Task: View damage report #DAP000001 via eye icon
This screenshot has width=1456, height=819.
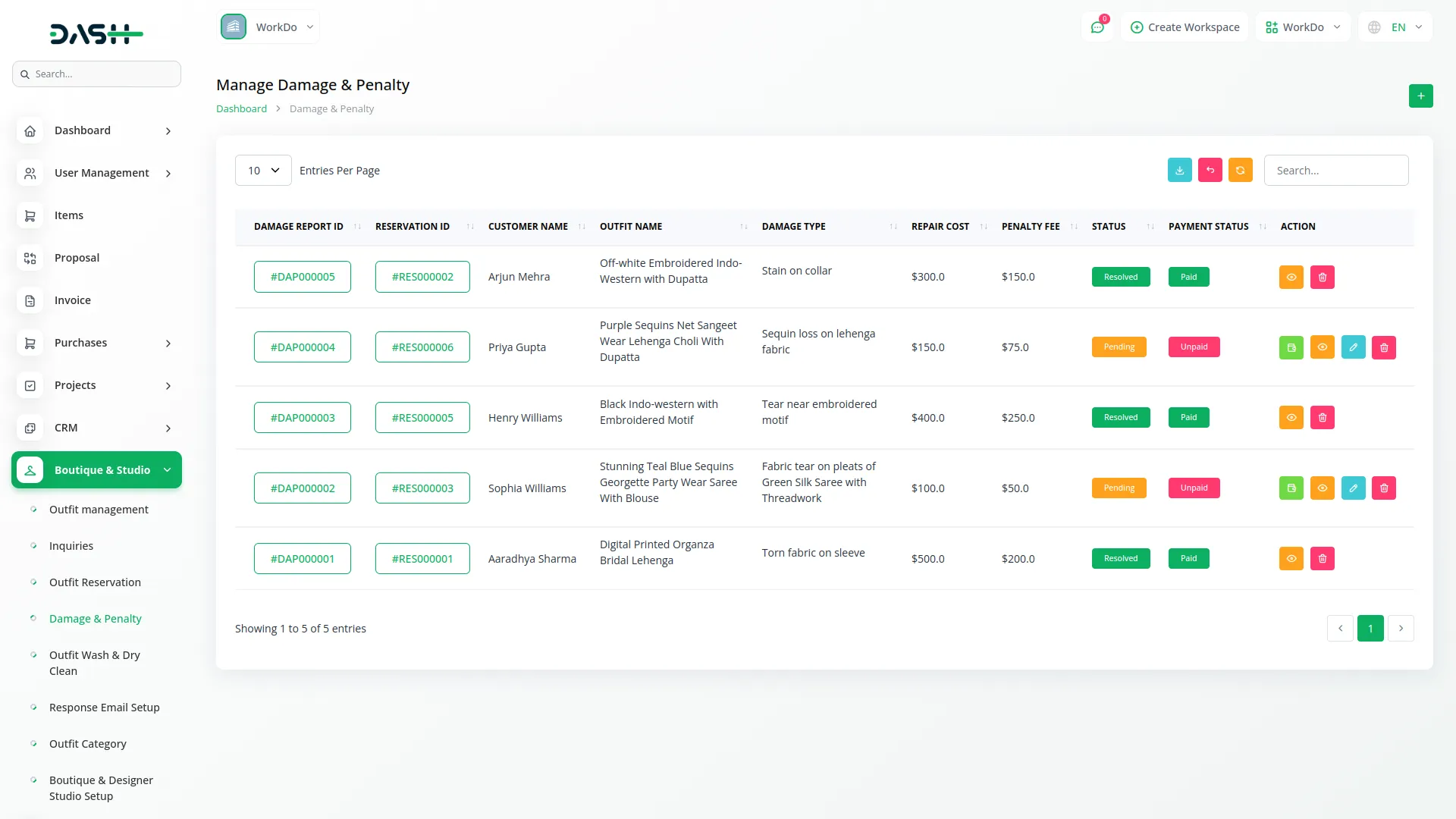Action: tap(1291, 559)
